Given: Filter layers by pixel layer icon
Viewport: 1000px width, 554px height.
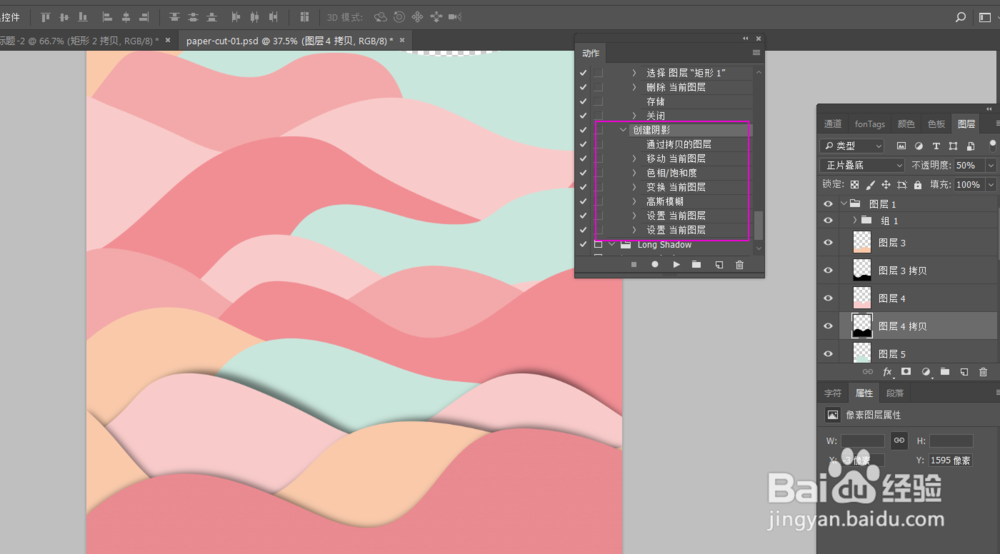Looking at the screenshot, I should coord(901,146).
